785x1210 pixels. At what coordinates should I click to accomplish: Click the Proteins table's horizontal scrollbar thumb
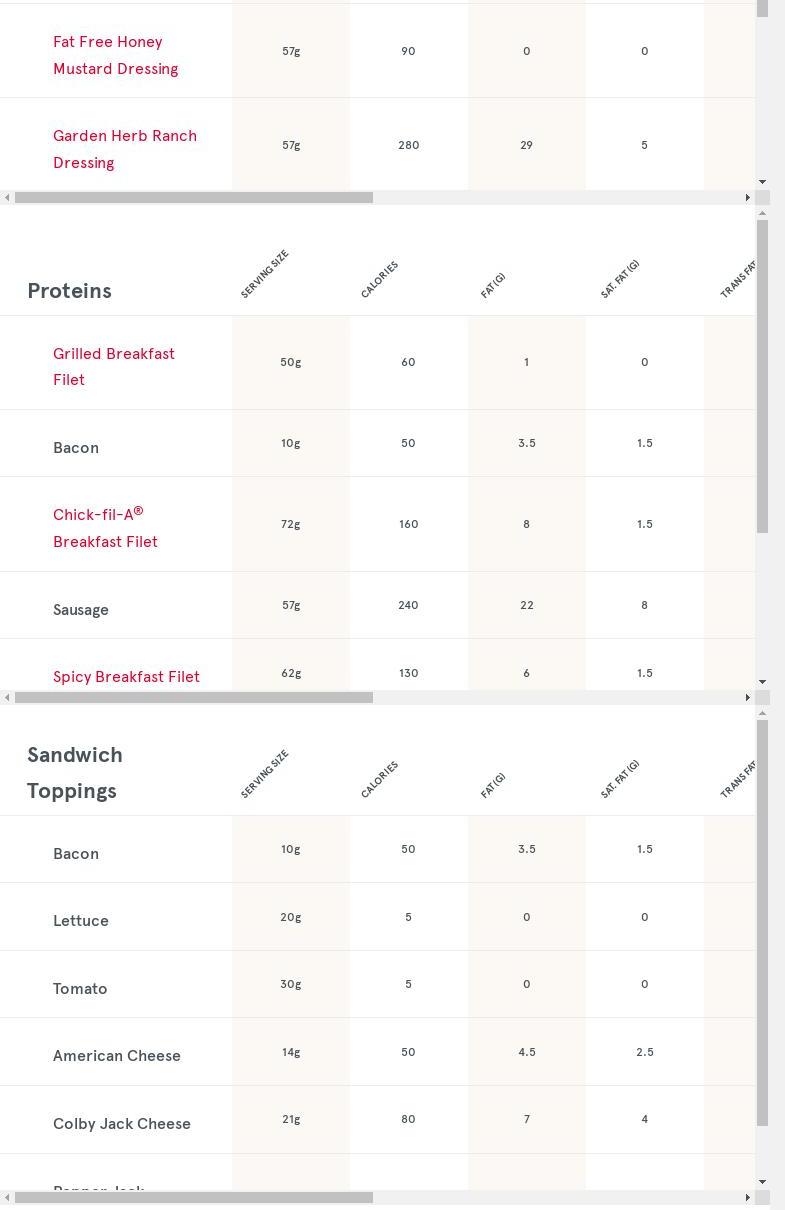click(194, 698)
